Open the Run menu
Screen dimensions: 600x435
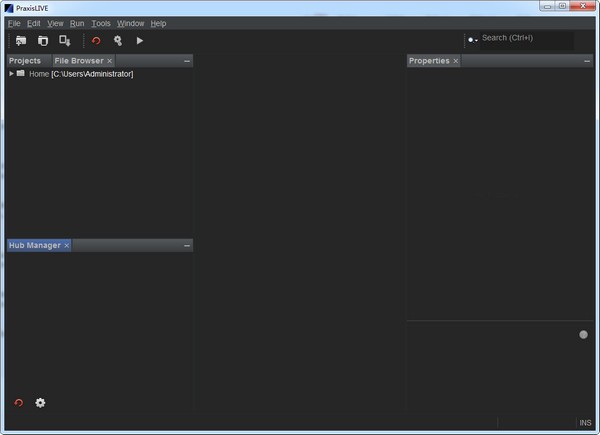(x=77, y=23)
